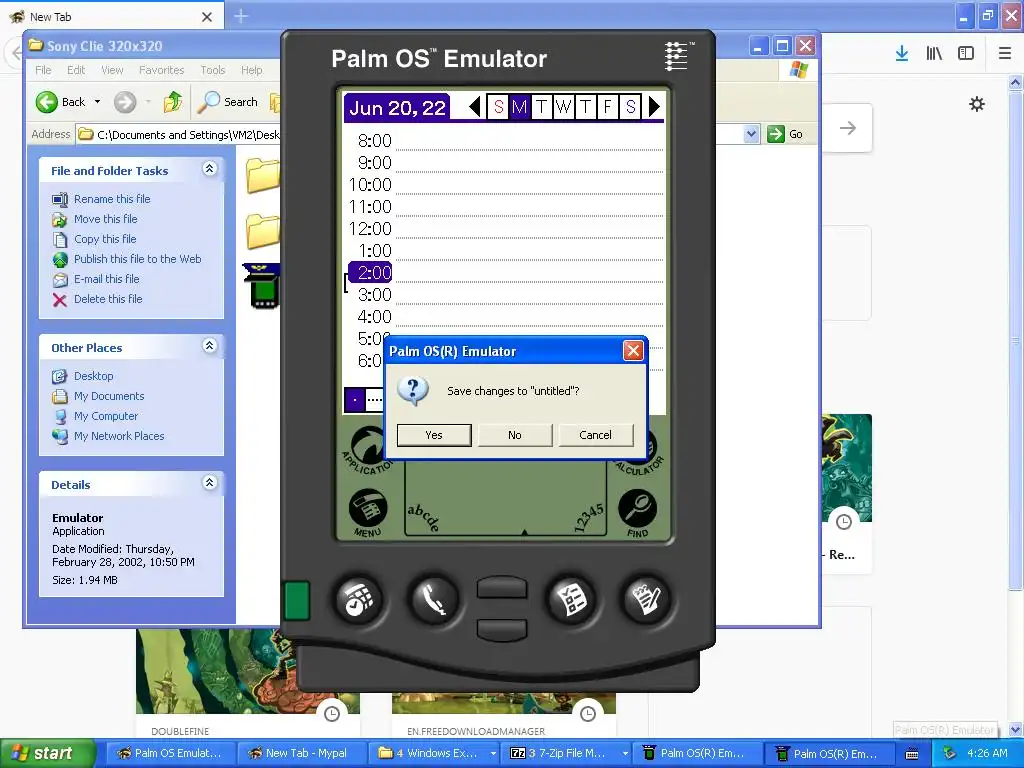
Task: Open Back button history dropdown arrow
Action: pyautogui.click(x=97, y=102)
